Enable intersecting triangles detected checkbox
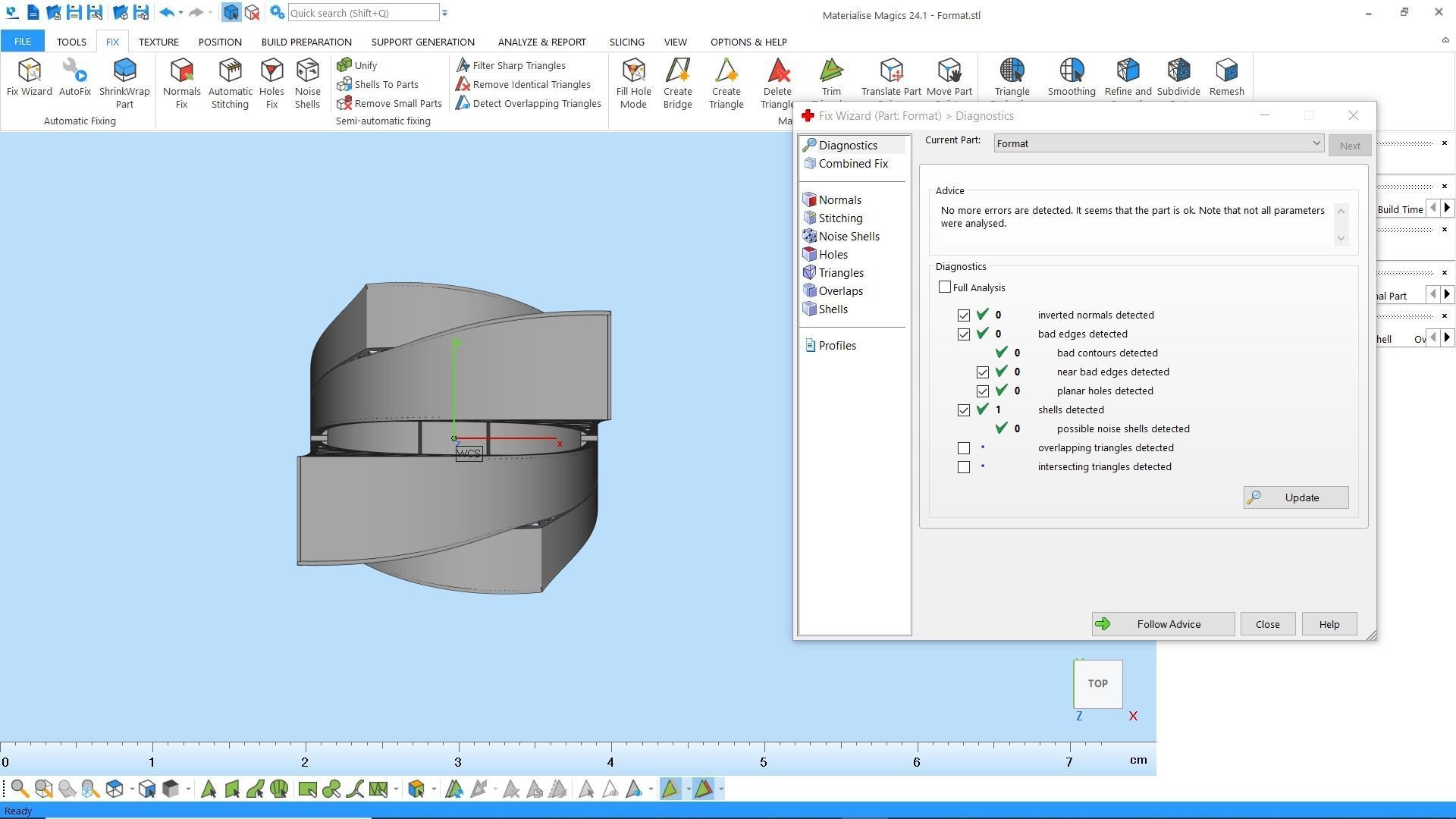The image size is (1456, 819). 963,466
